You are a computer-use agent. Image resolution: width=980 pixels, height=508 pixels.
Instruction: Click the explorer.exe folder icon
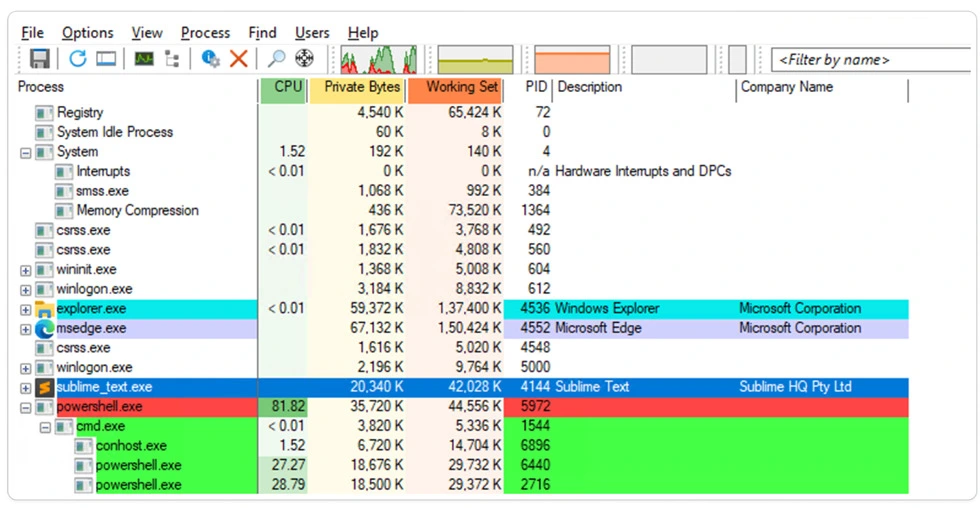(44, 309)
